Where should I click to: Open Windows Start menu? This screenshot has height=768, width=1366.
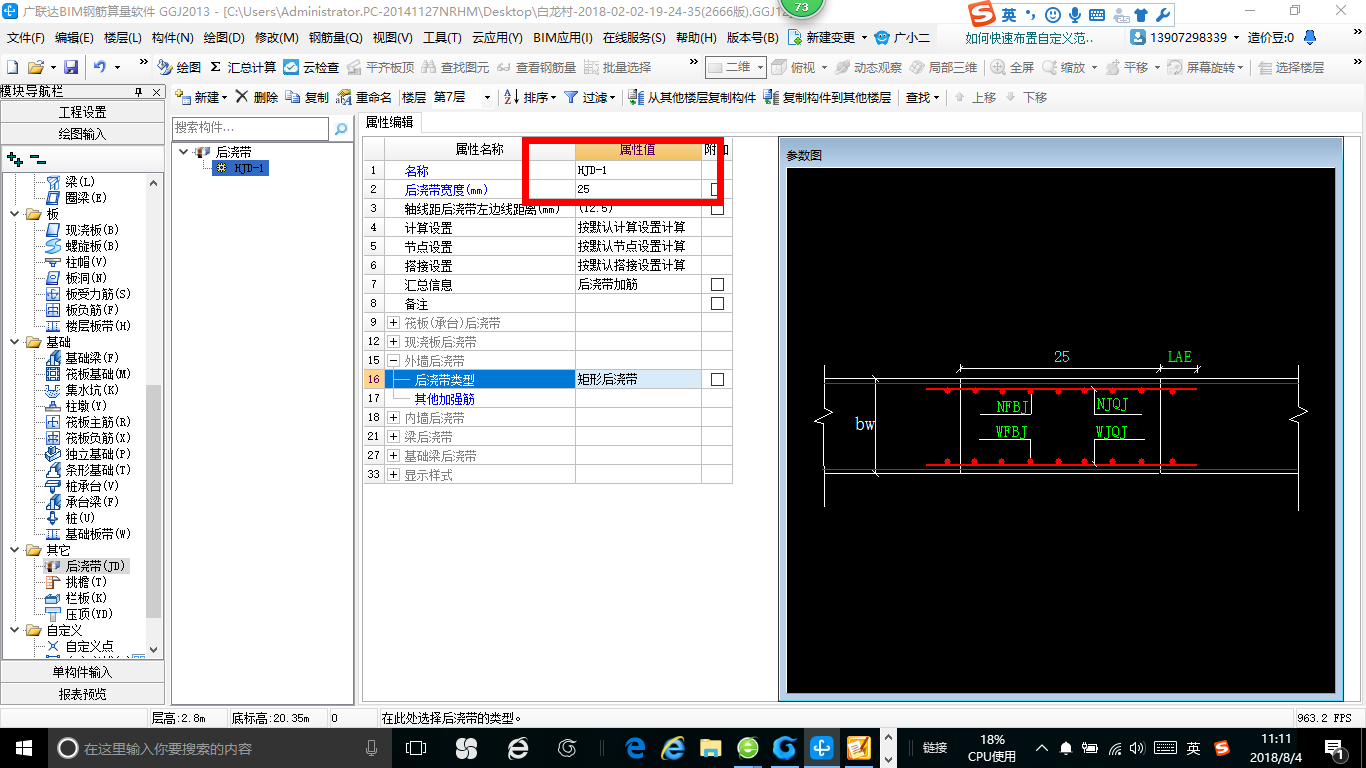coord(23,747)
